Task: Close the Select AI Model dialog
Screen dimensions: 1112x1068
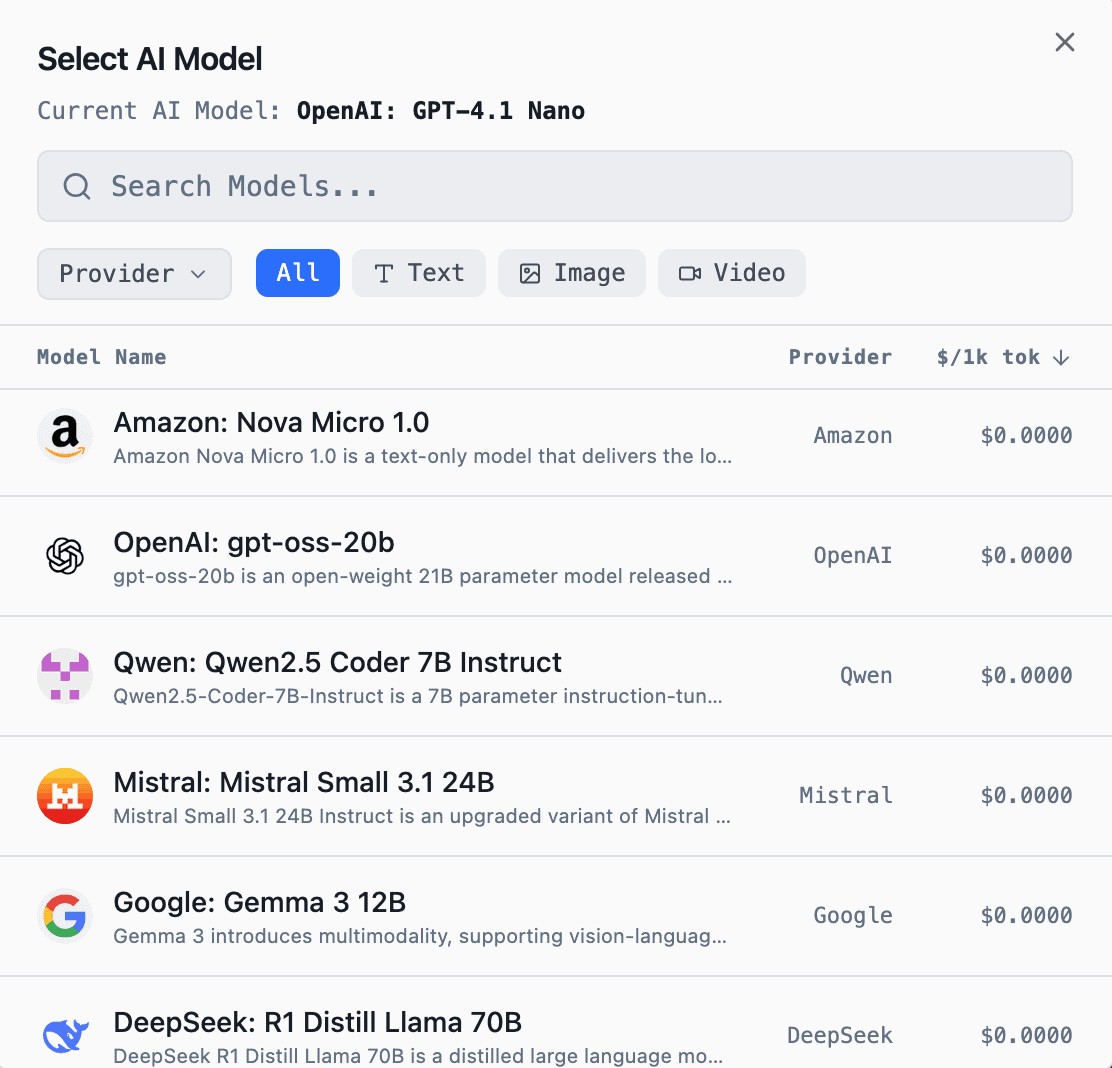Action: [1065, 42]
